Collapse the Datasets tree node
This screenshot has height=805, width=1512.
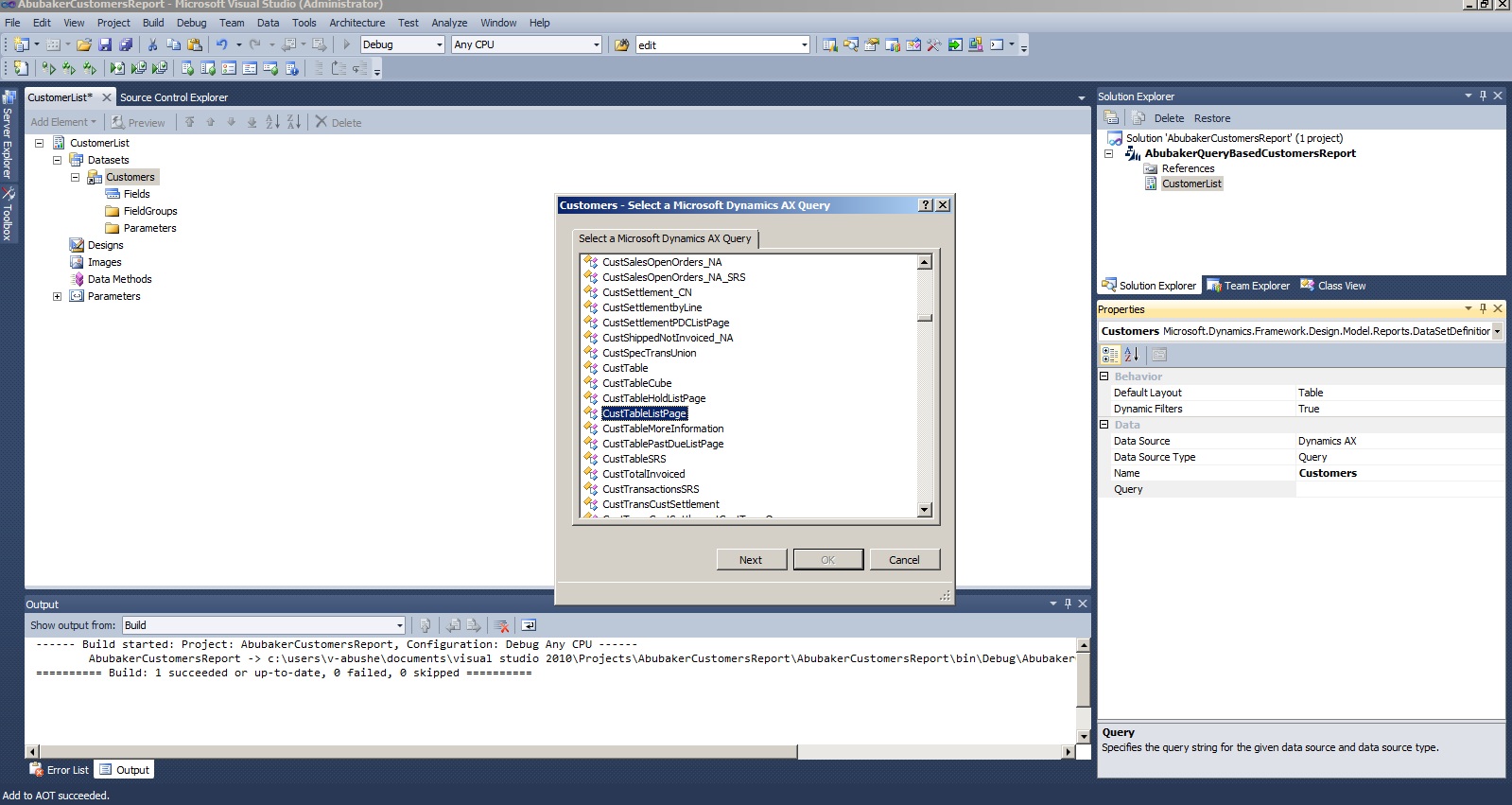click(x=58, y=160)
